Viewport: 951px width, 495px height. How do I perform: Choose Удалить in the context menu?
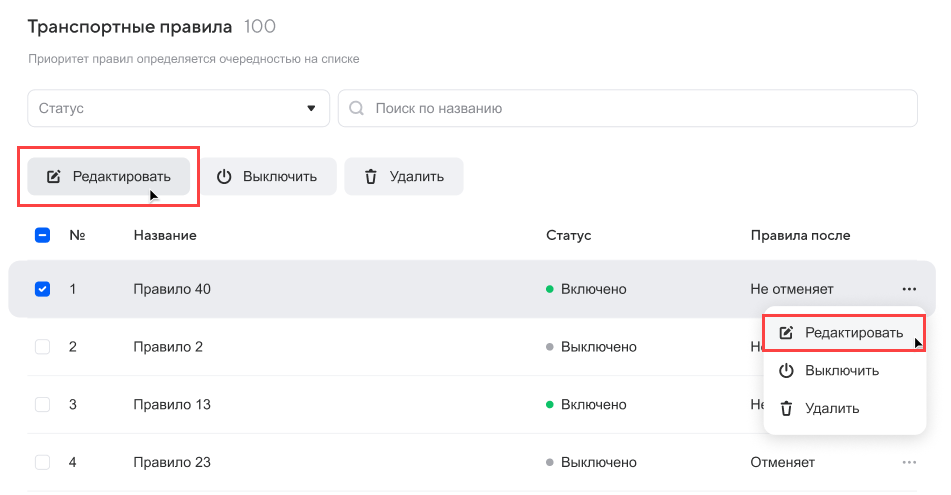click(x=832, y=408)
